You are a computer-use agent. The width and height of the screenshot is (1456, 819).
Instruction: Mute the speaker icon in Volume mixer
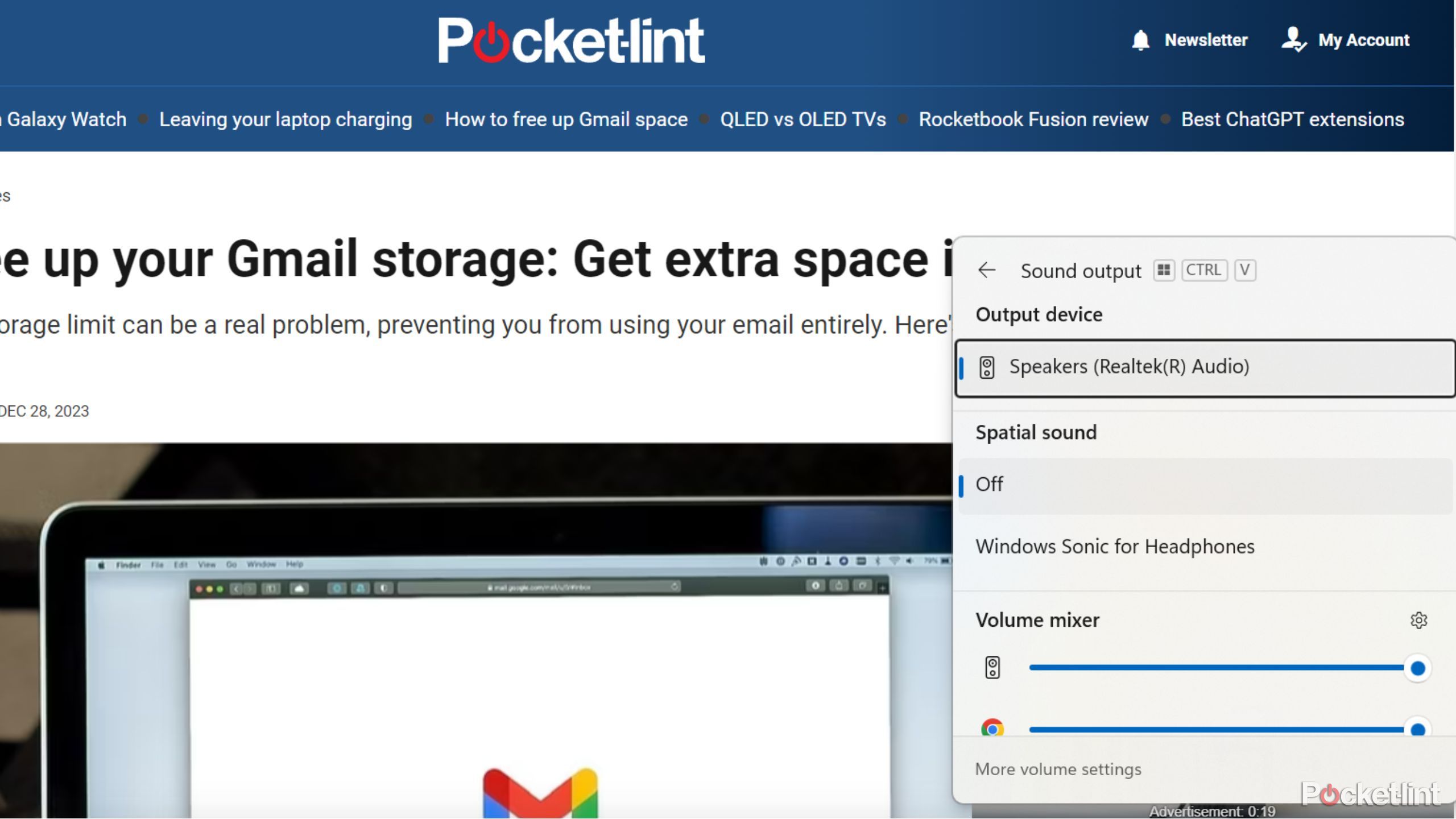point(992,668)
